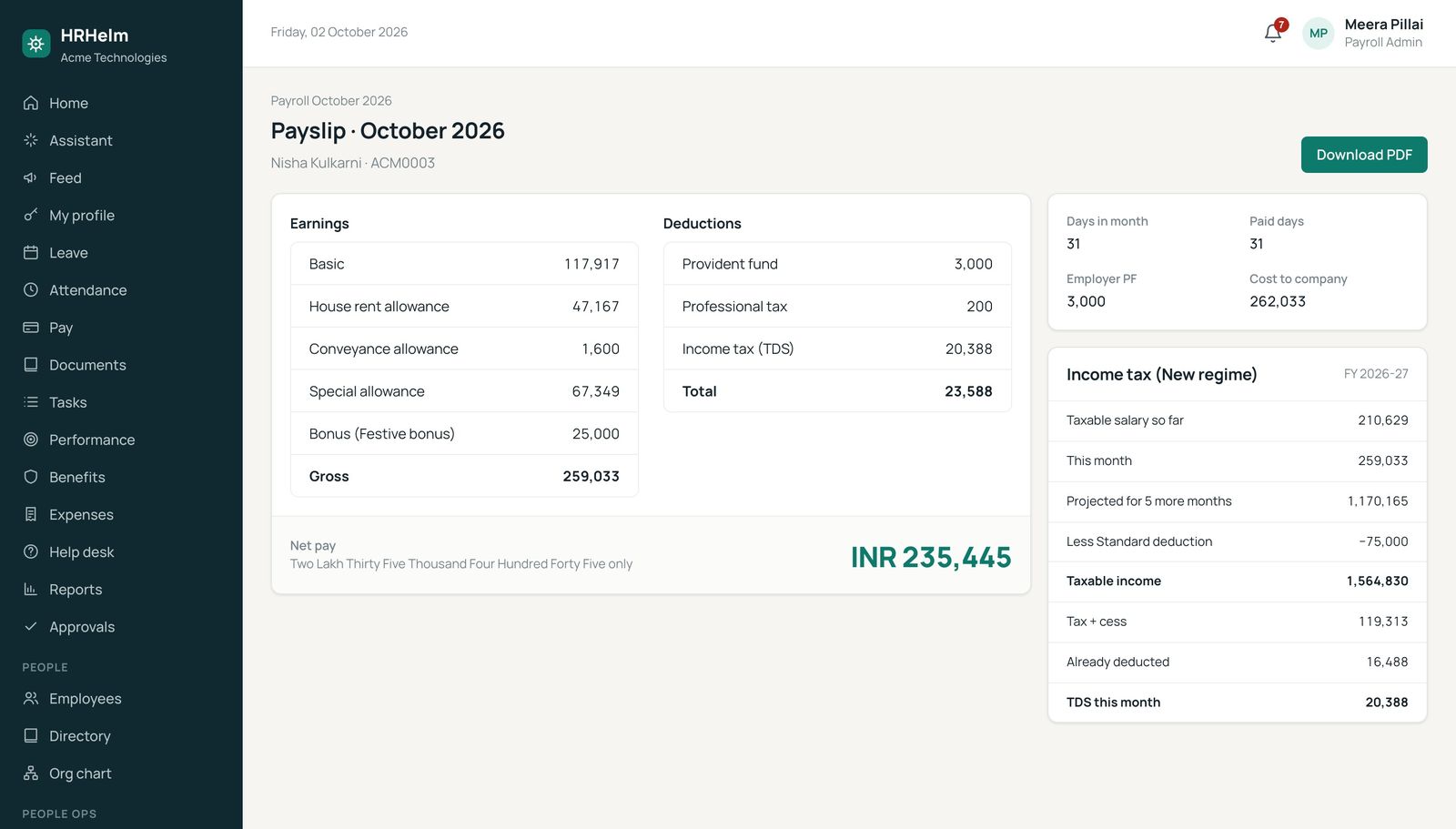Click the MP user avatar

1318,33
